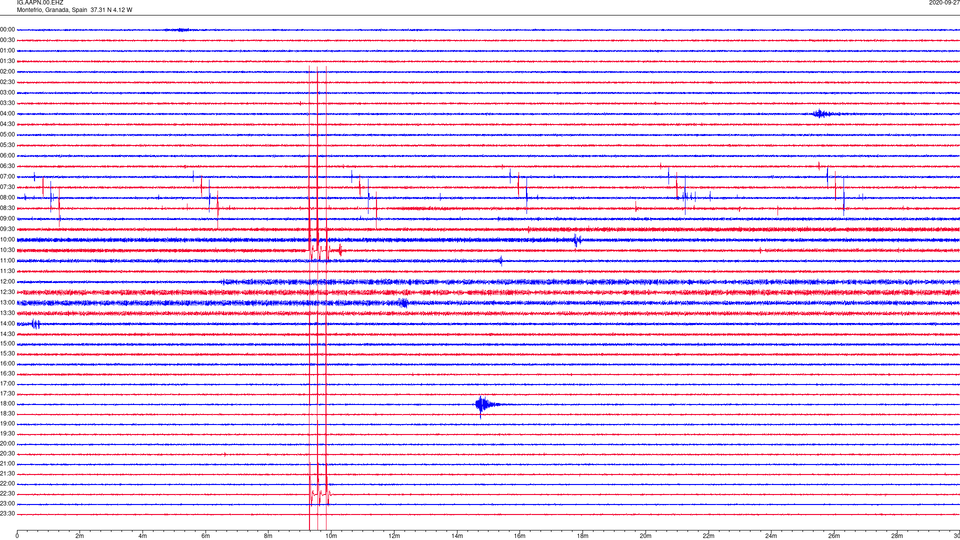
Task: Select the 09:30 trace time label
Action: [x=7, y=230]
